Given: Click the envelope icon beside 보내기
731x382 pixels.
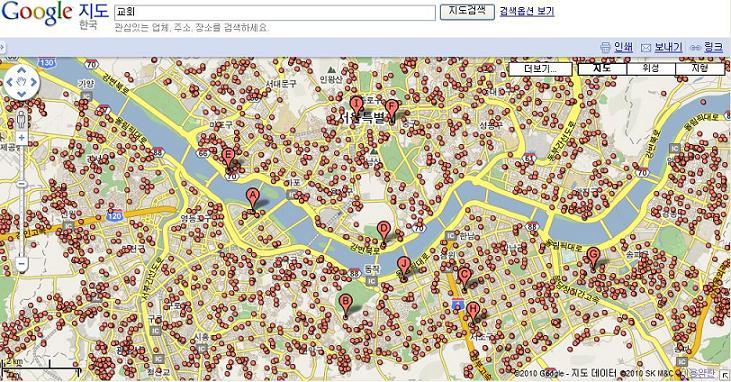Looking at the screenshot, I should click(646, 48).
